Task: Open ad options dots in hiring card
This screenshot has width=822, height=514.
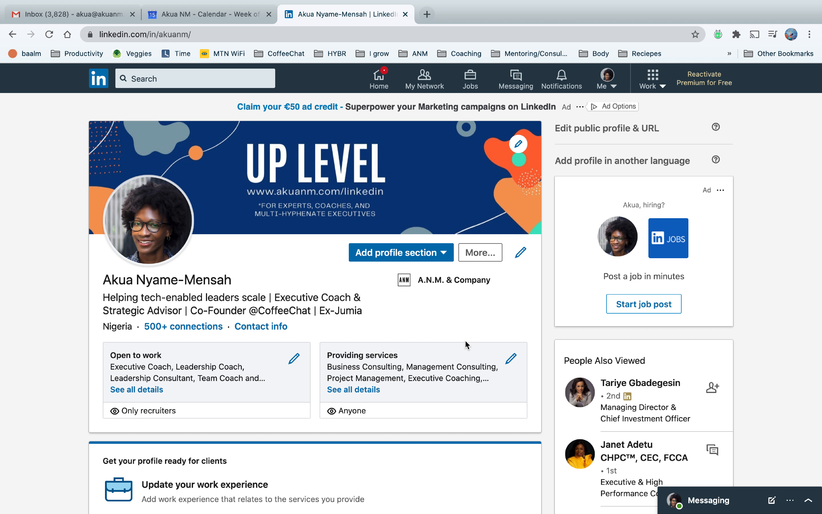Action: tap(720, 190)
